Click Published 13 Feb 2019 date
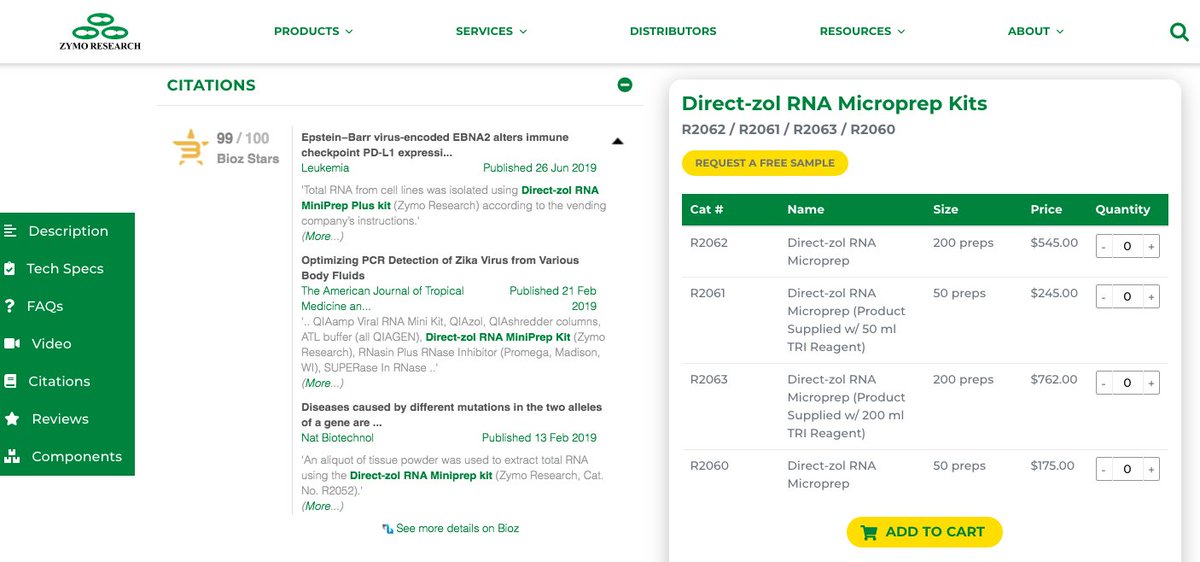The height and width of the screenshot is (562, 1200). [x=539, y=438]
